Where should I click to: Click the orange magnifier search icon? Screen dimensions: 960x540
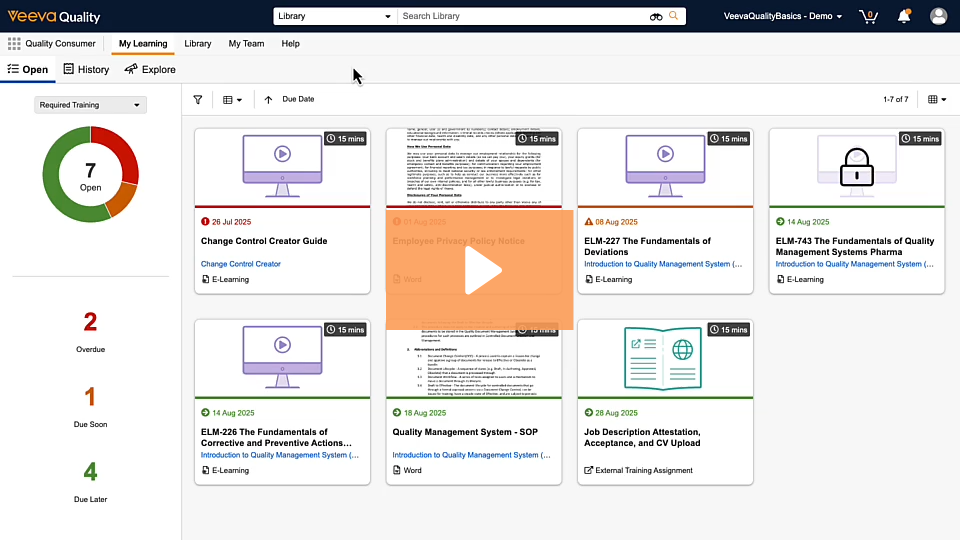tap(673, 16)
